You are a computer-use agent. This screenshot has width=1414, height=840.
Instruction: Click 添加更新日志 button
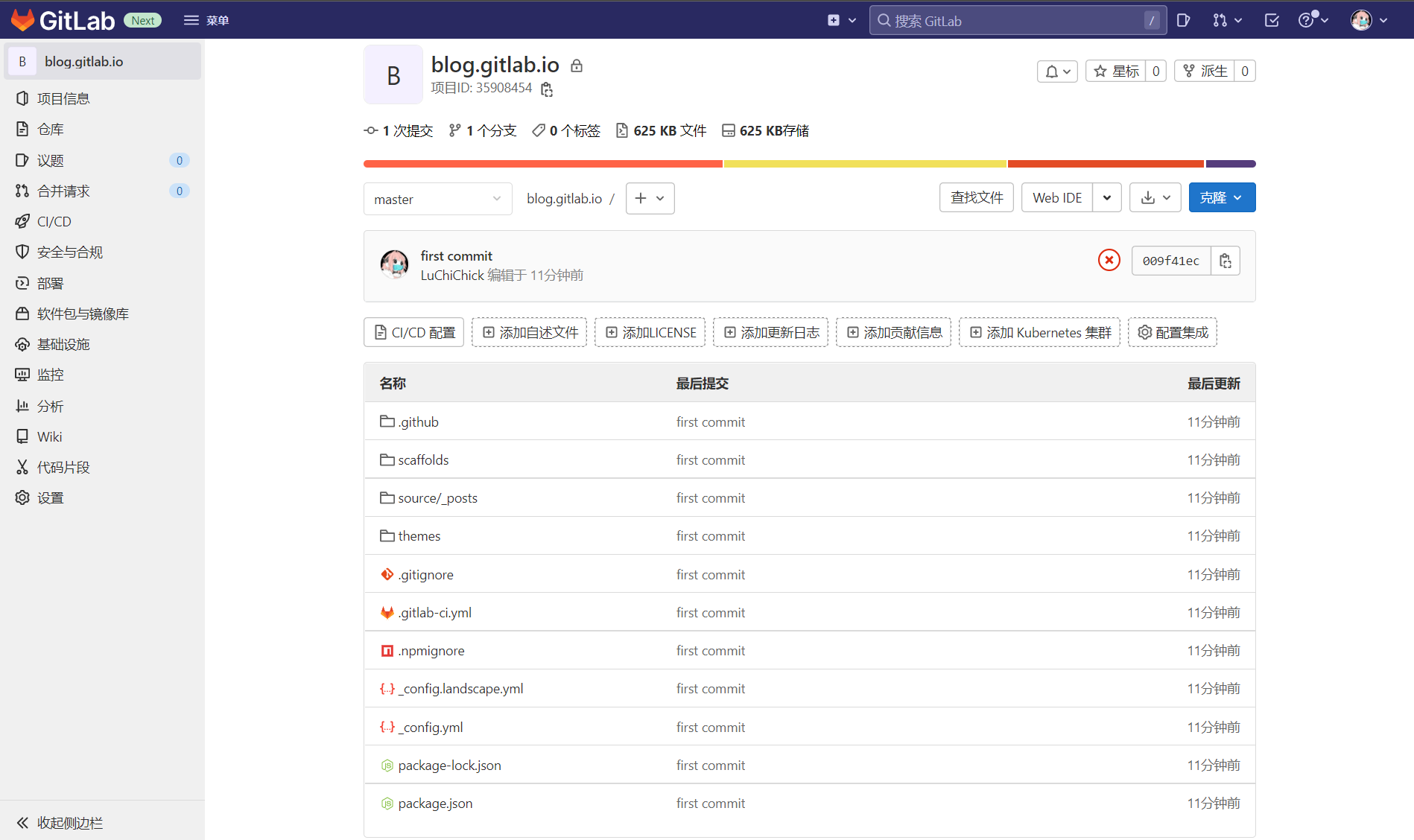point(771,332)
